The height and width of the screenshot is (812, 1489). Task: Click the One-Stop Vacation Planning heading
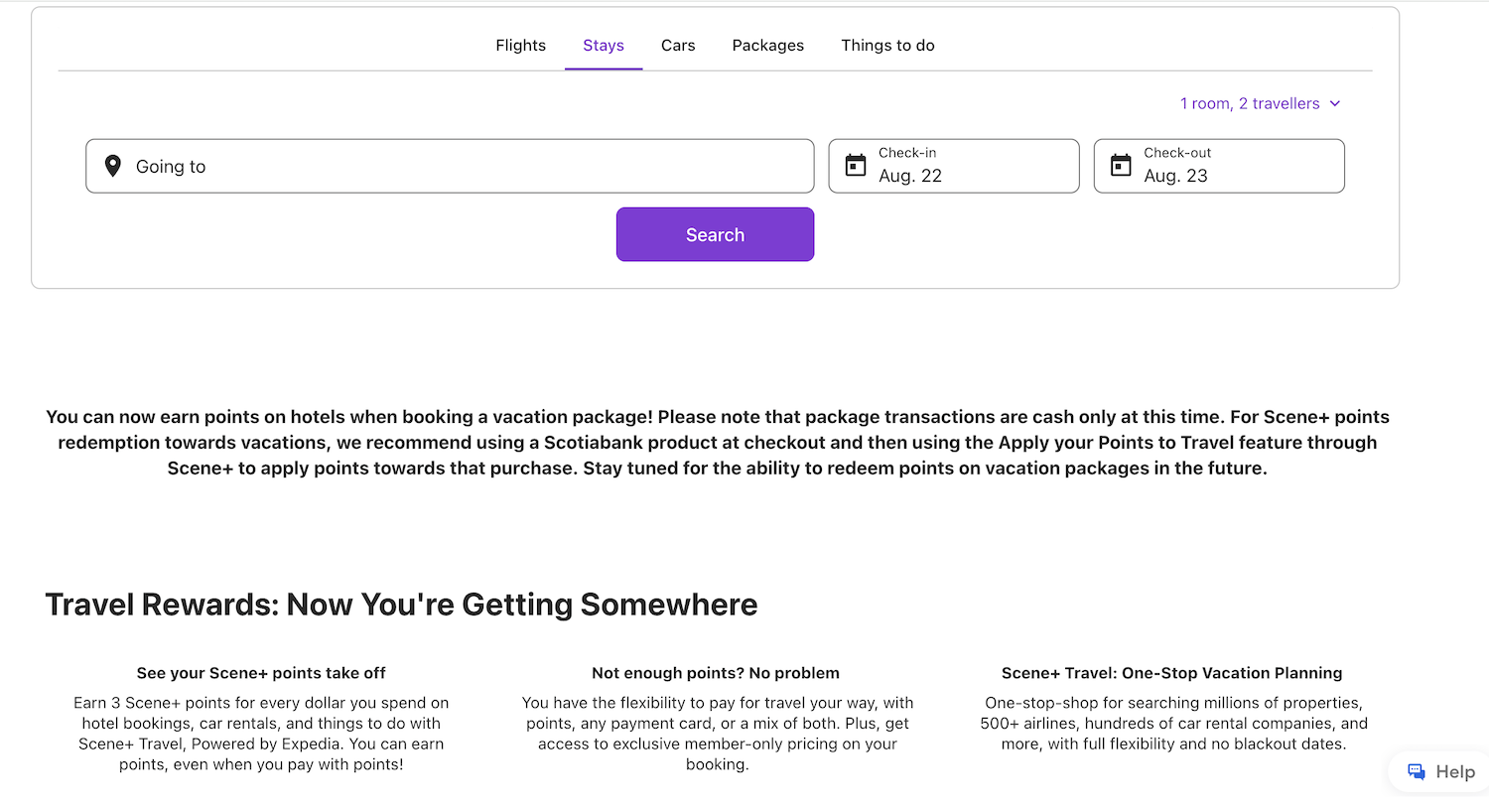[1171, 673]
